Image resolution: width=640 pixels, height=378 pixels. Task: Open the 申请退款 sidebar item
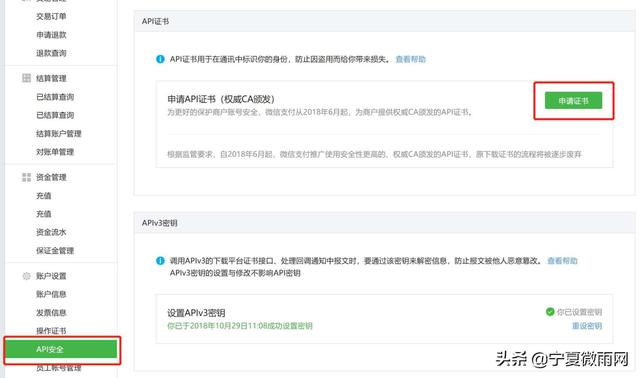(51, 35)
